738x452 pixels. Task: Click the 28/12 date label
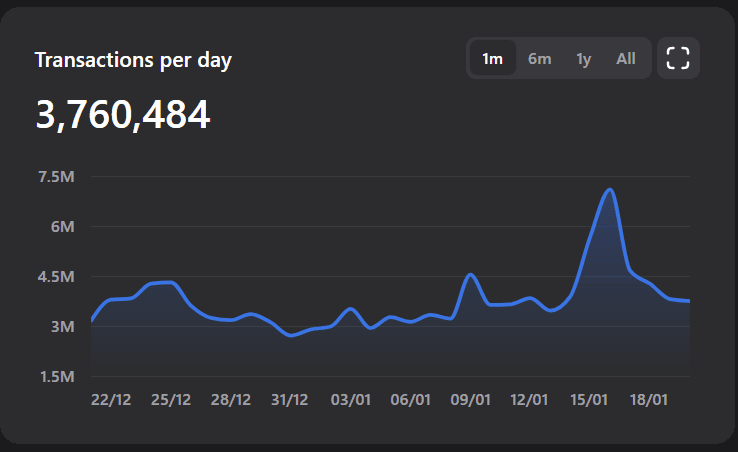point(231,399)
